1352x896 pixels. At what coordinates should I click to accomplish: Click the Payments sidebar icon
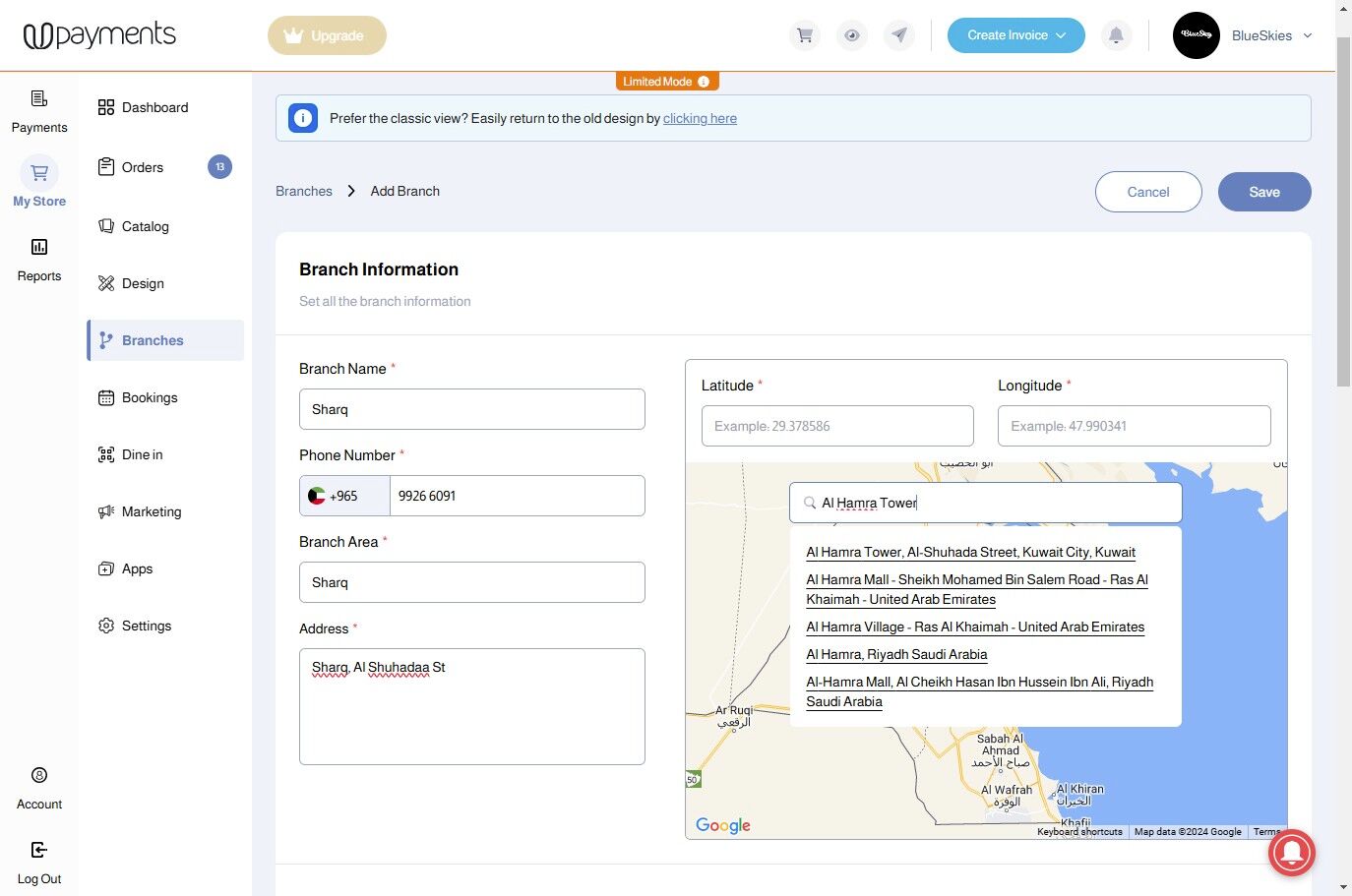39,98
